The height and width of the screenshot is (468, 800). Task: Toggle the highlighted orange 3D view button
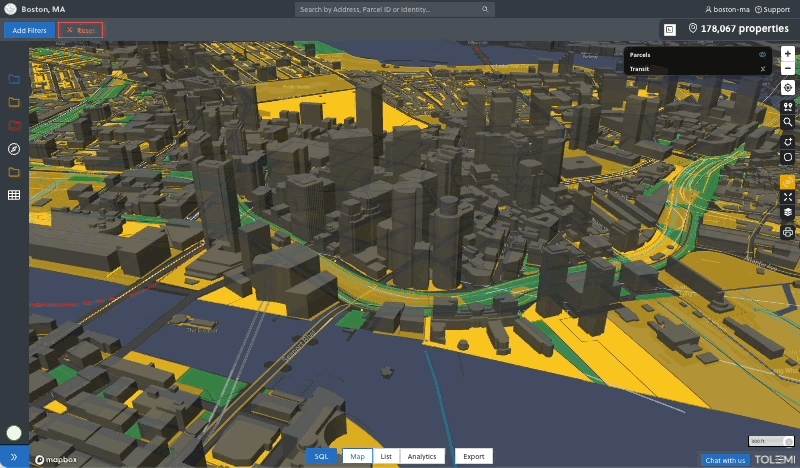click(x=788, y=182)
